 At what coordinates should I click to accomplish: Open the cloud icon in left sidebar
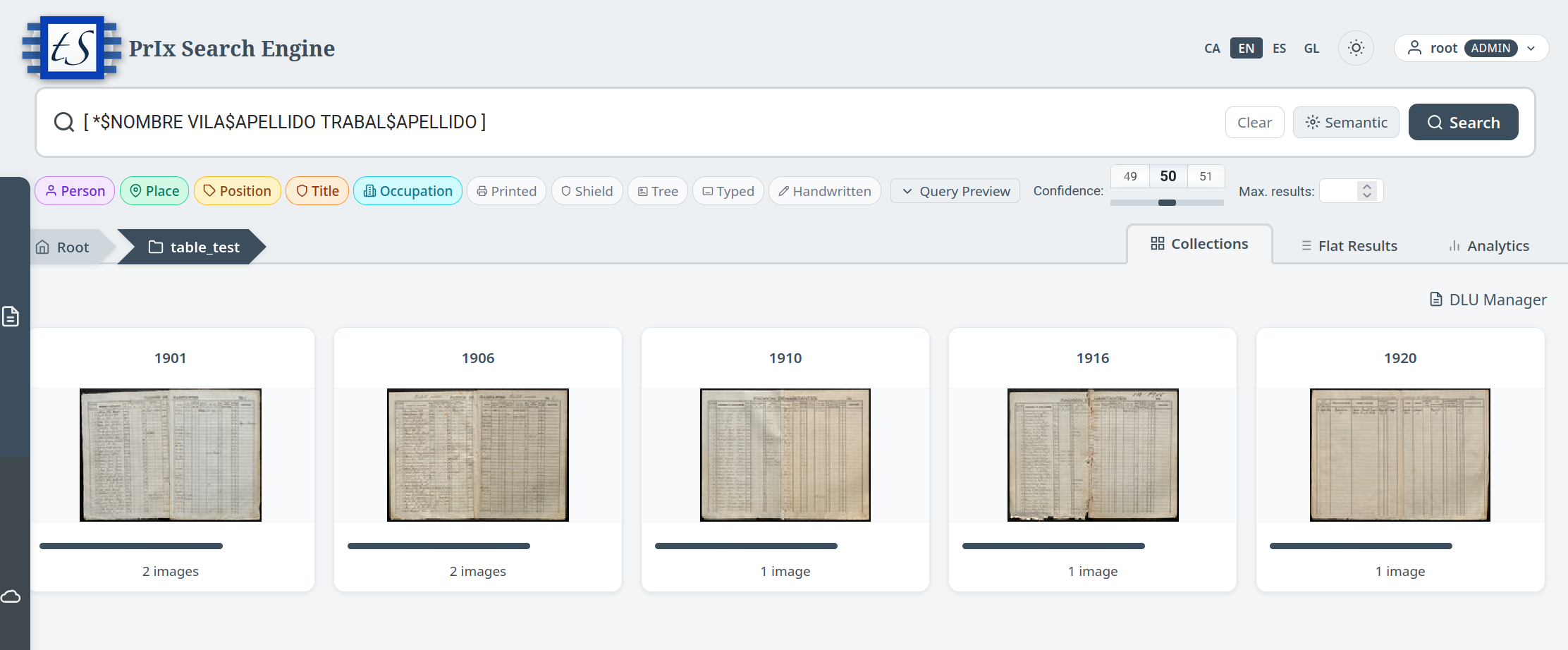tap(11, 596)
